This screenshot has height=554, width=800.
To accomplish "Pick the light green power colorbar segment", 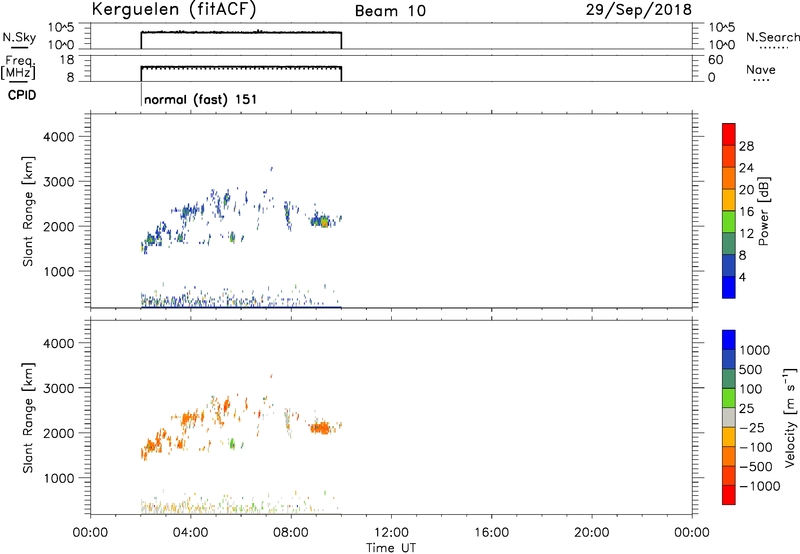I will tap(729, 222).
